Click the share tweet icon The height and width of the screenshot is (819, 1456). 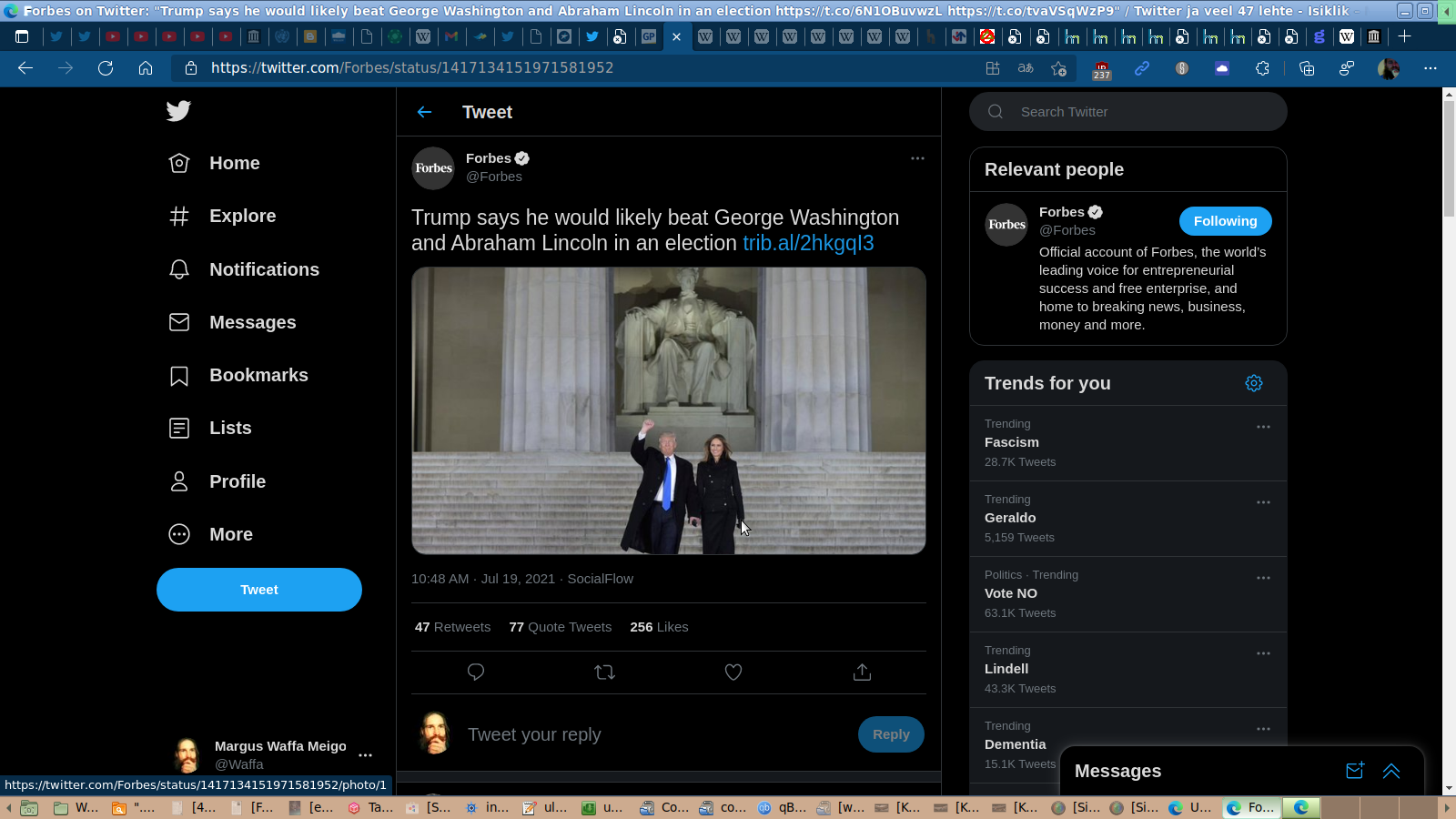(x=862, y=672)
